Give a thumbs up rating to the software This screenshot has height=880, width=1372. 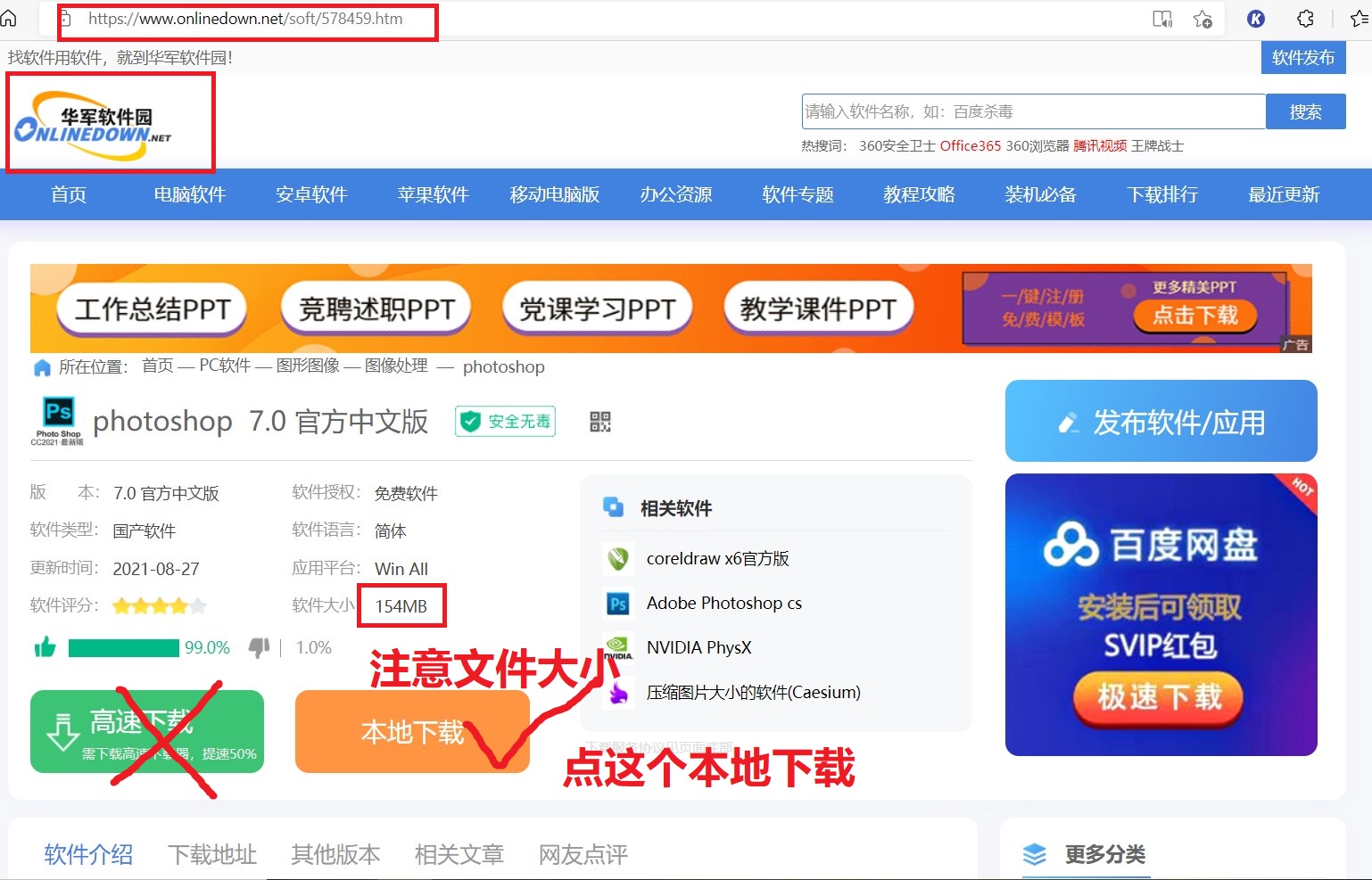45,647
